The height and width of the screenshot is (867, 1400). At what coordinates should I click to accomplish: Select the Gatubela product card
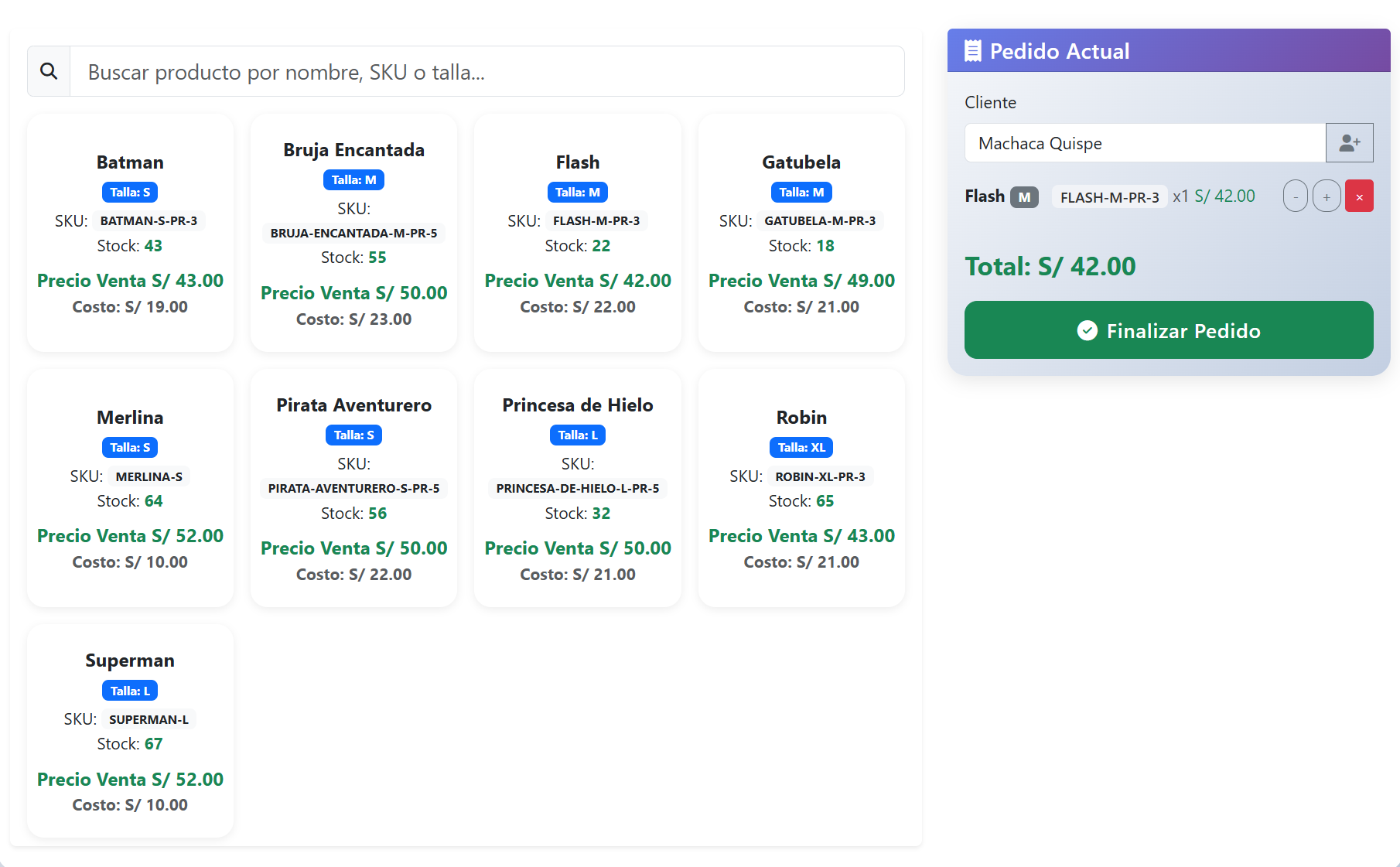coord(801,233)
